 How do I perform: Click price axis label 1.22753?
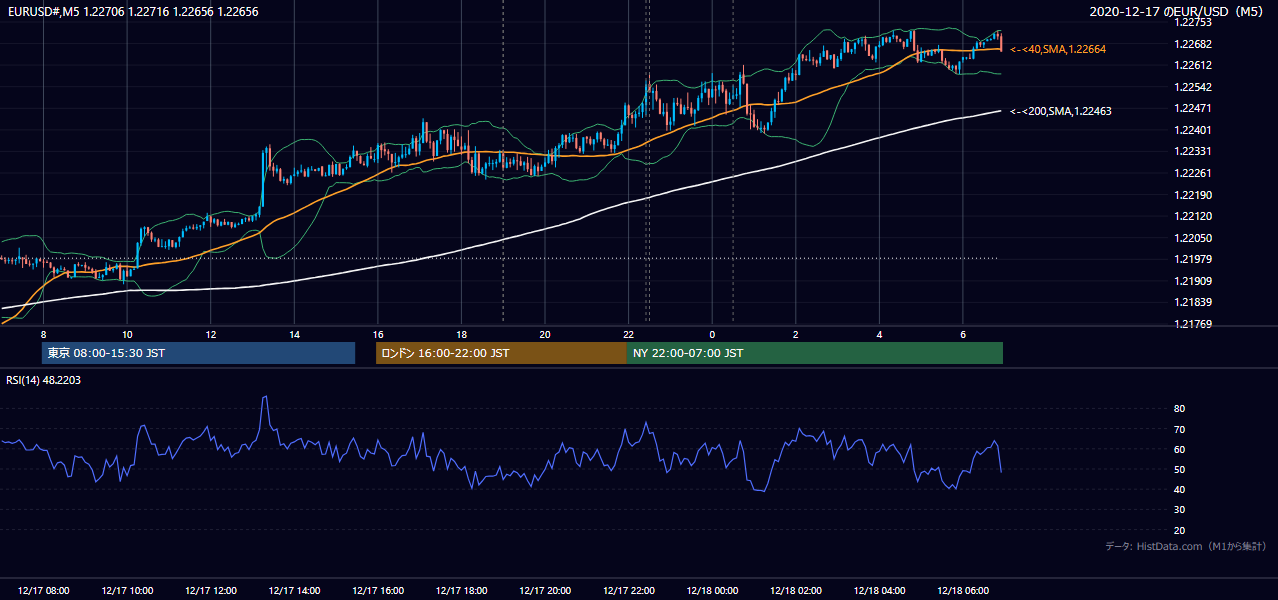(x=1191, y=22)
